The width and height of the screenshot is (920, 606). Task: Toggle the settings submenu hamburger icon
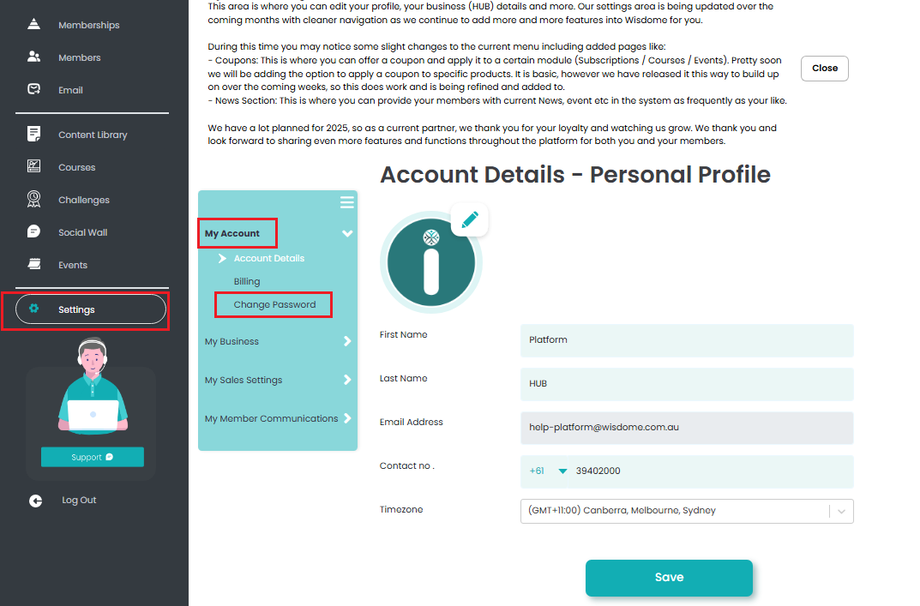click(x=347, y=202)
